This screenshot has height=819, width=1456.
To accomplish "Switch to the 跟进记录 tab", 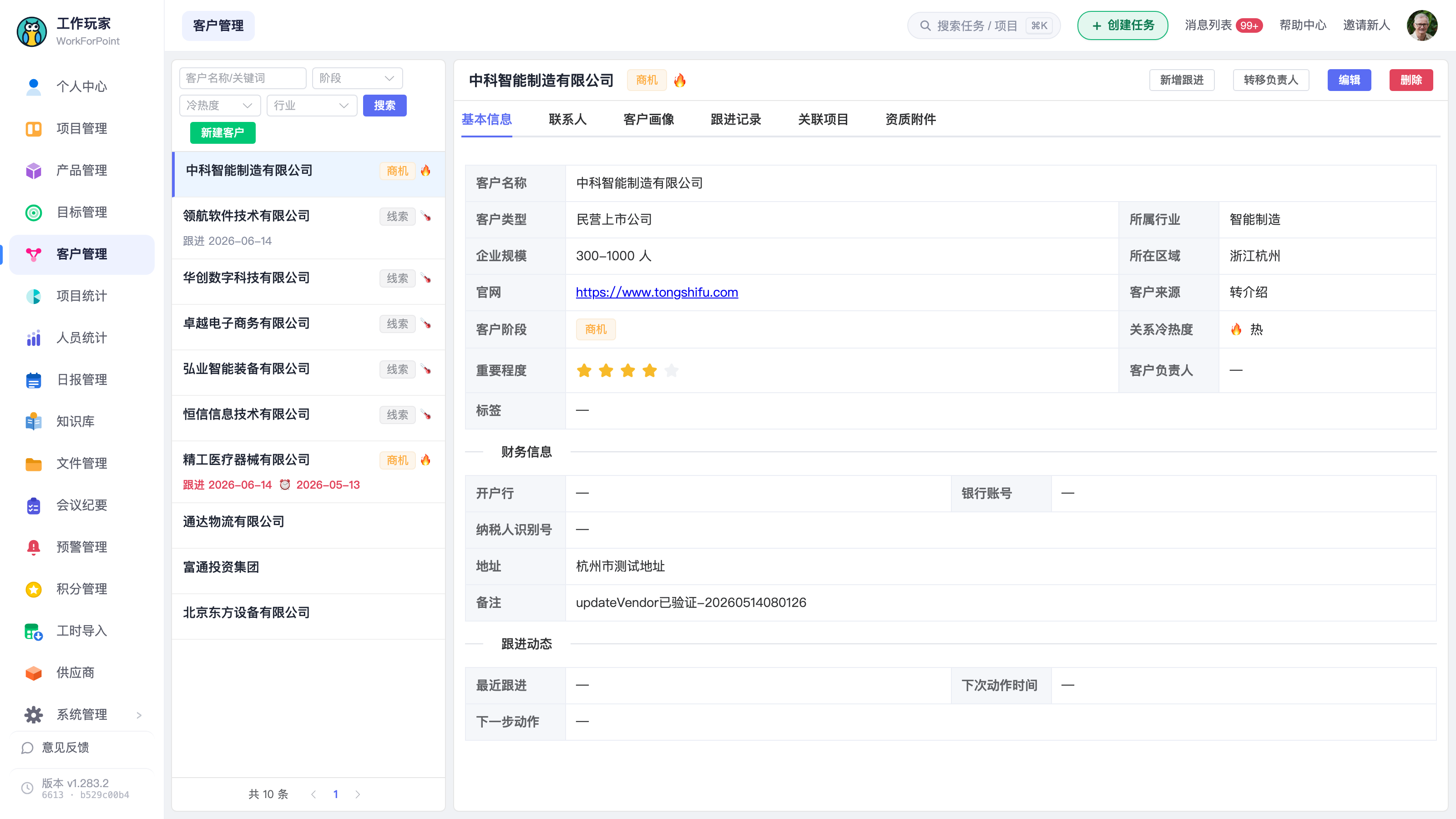I will pos(735,119).
